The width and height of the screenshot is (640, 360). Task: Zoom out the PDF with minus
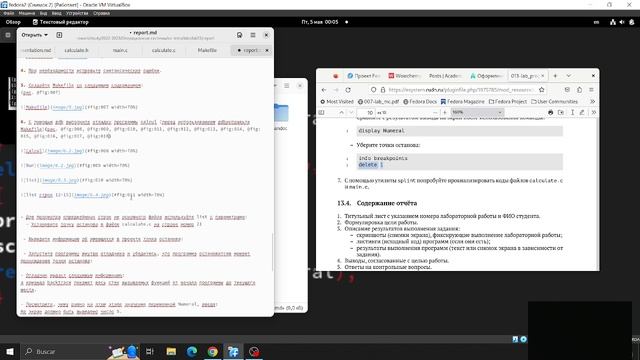pos(435,112)
